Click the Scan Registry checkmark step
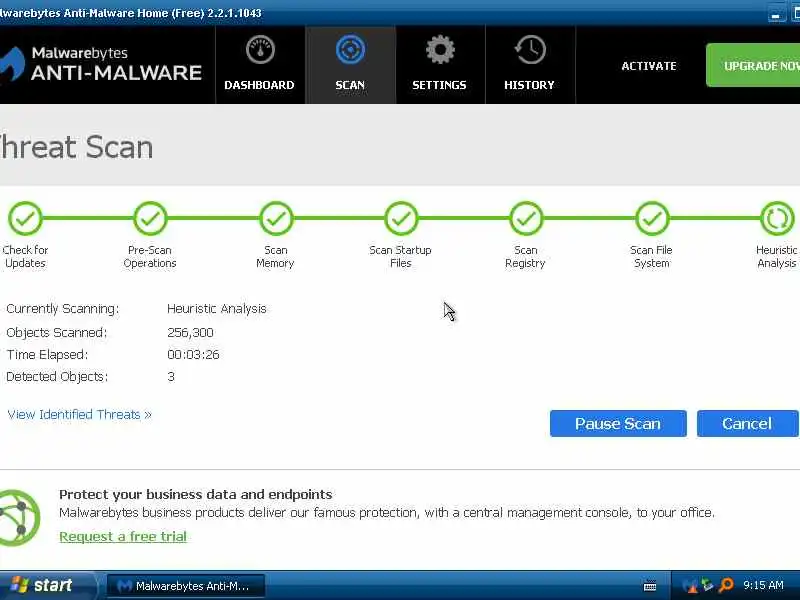Screen dimensions: 800x600 [526, 219]
